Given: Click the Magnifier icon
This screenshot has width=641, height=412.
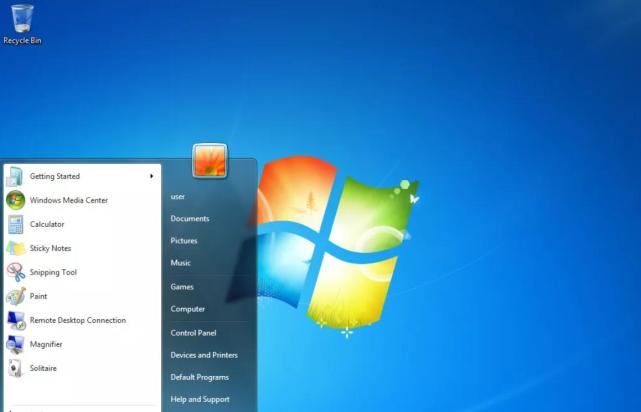Looking at the screenshot, I should 16,345.
